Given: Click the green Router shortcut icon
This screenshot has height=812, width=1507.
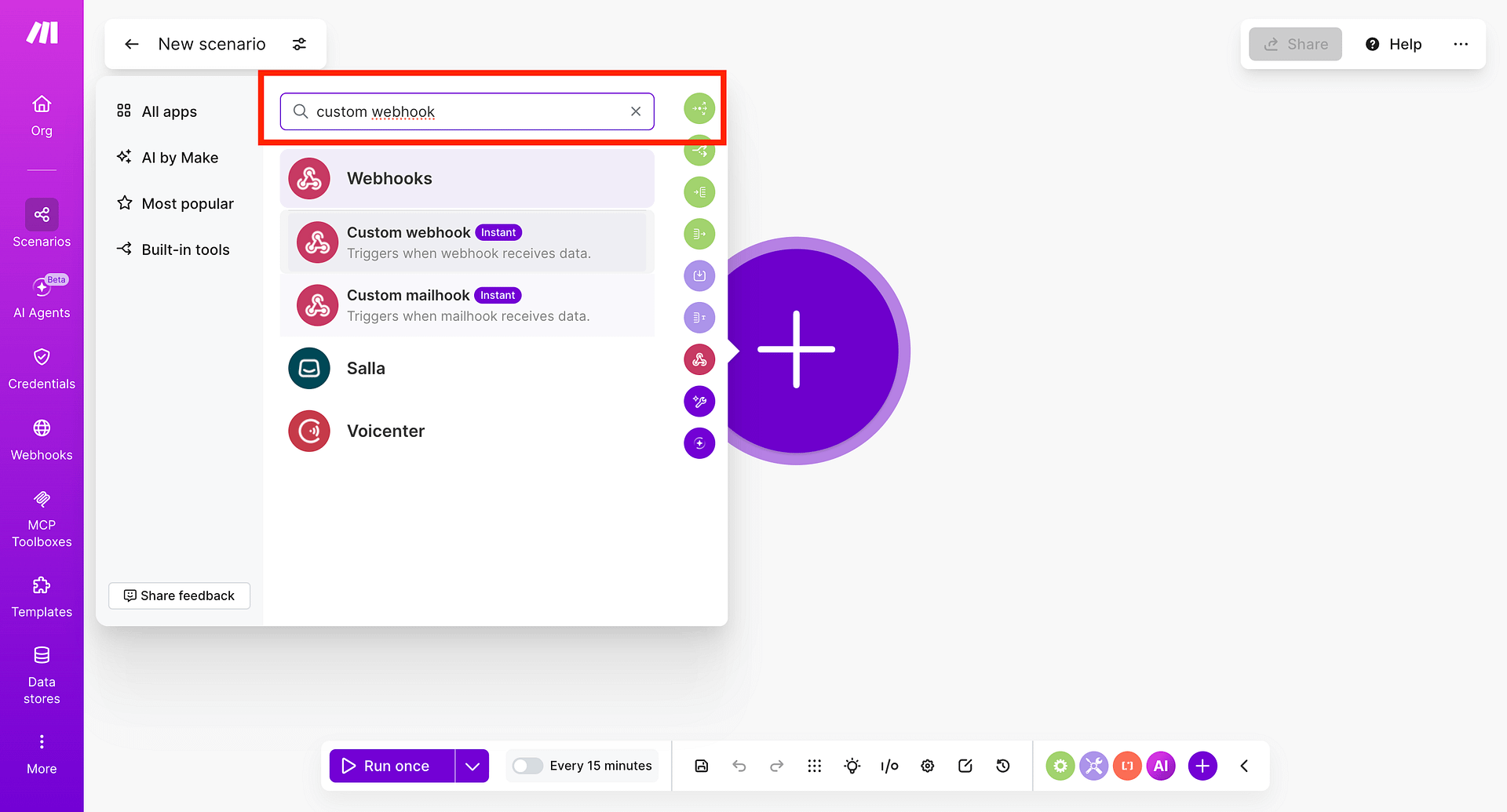Looking at the screenshot, I should [x=699, y=151].
